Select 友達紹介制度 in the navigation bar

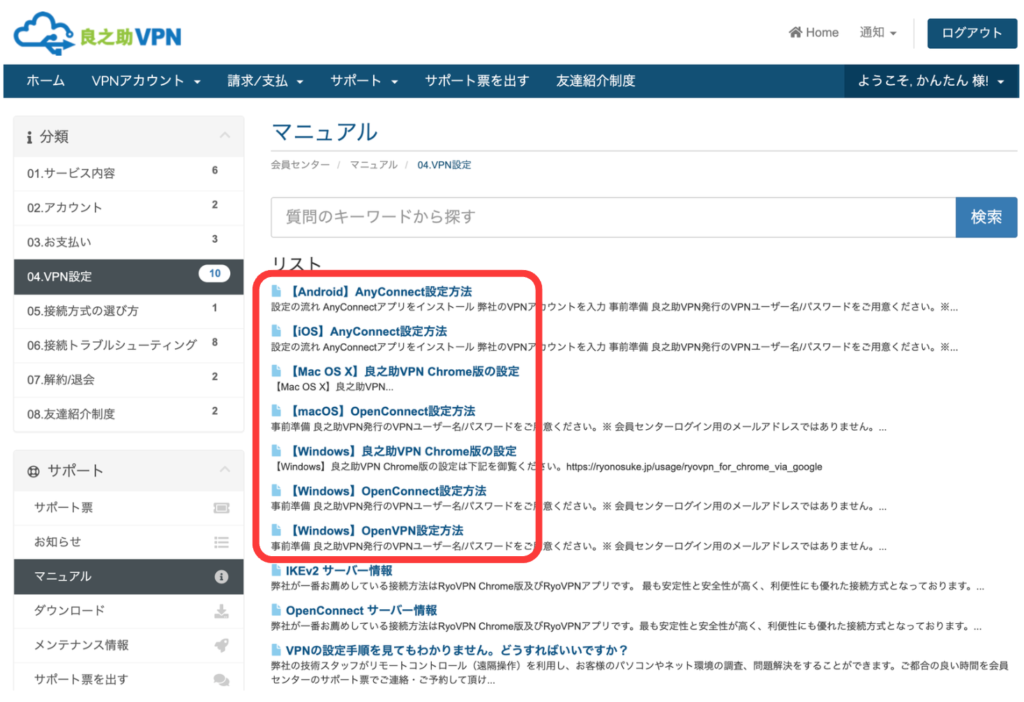pos(595,81)
